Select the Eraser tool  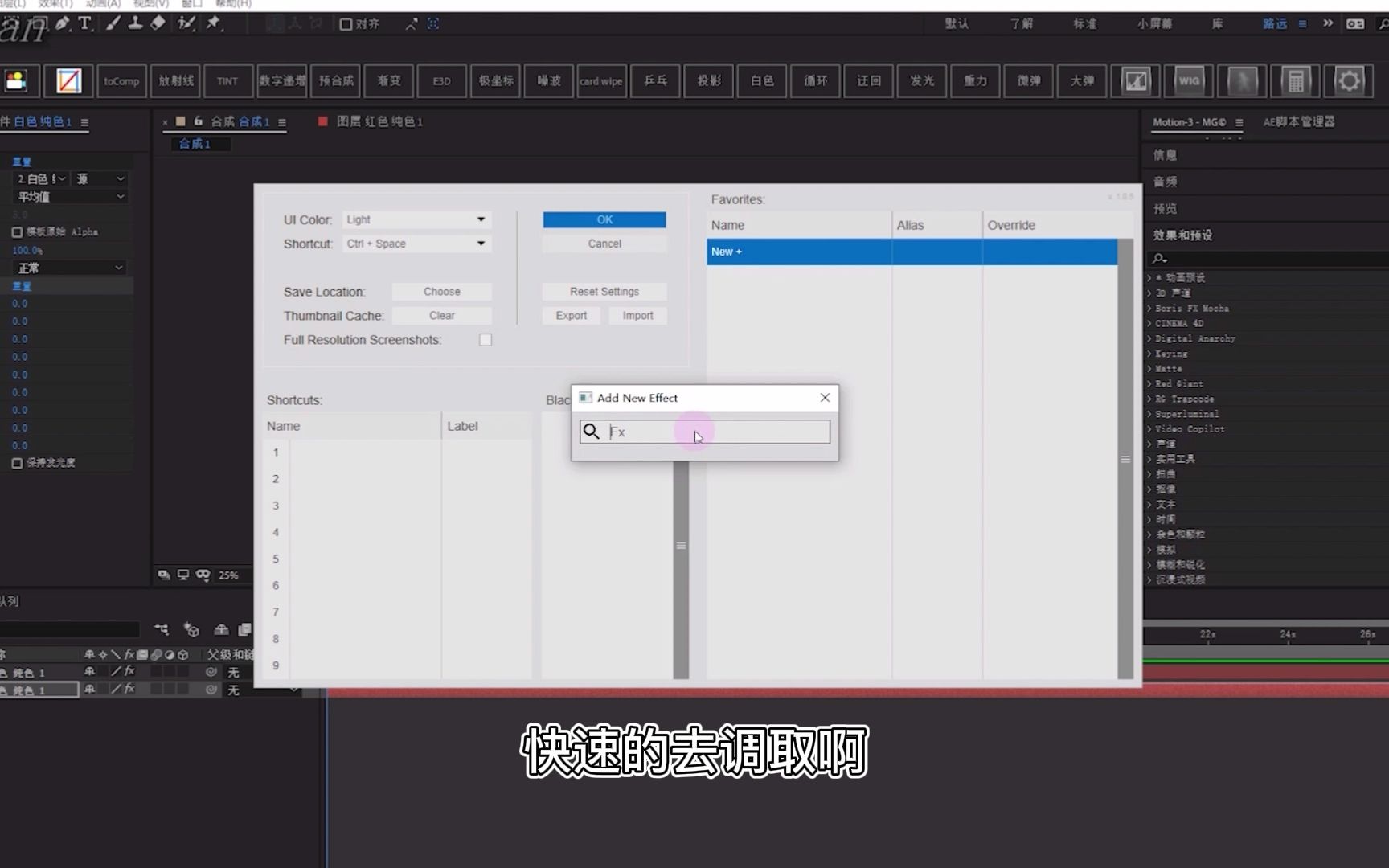click(158, 23)
